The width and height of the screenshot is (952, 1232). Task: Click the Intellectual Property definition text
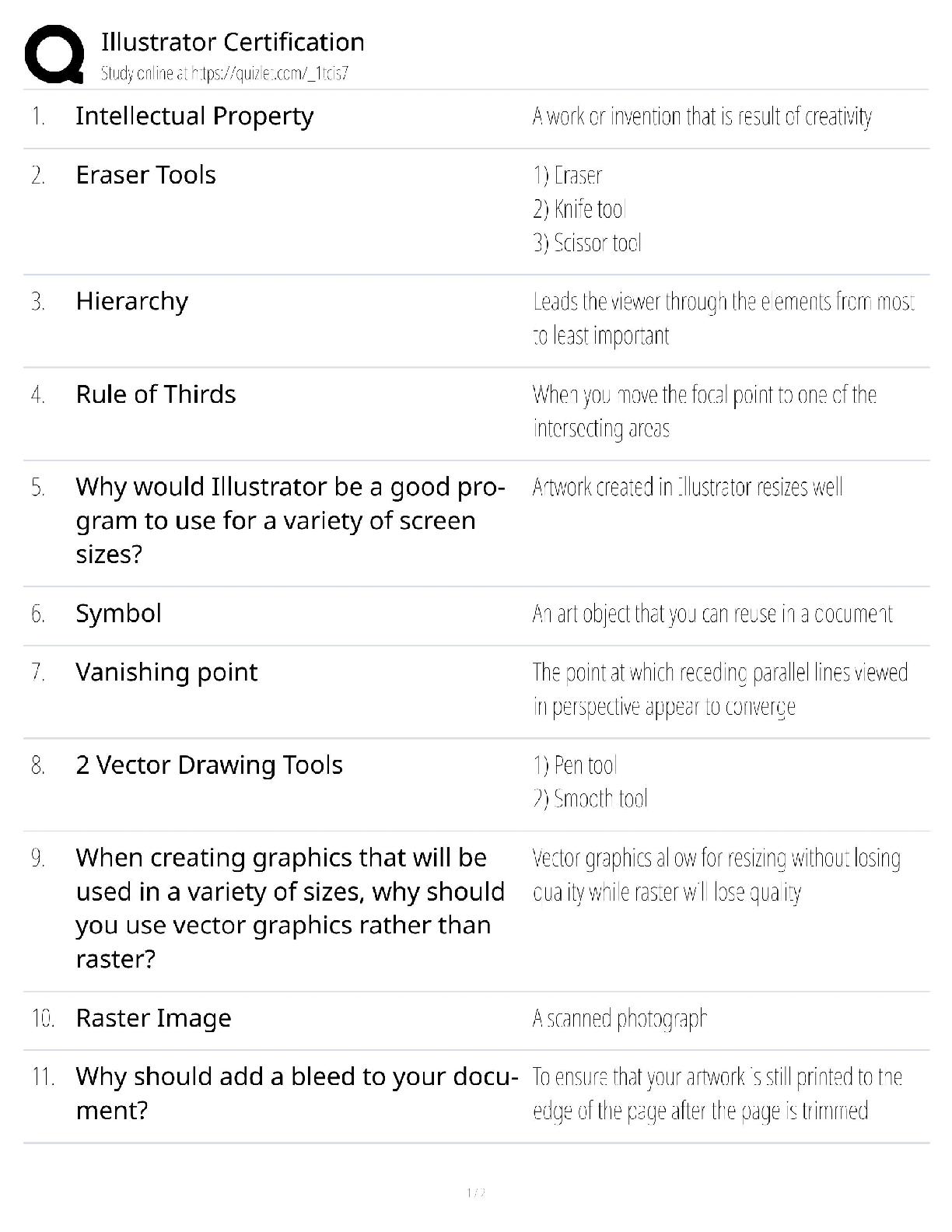coord(702,117)
